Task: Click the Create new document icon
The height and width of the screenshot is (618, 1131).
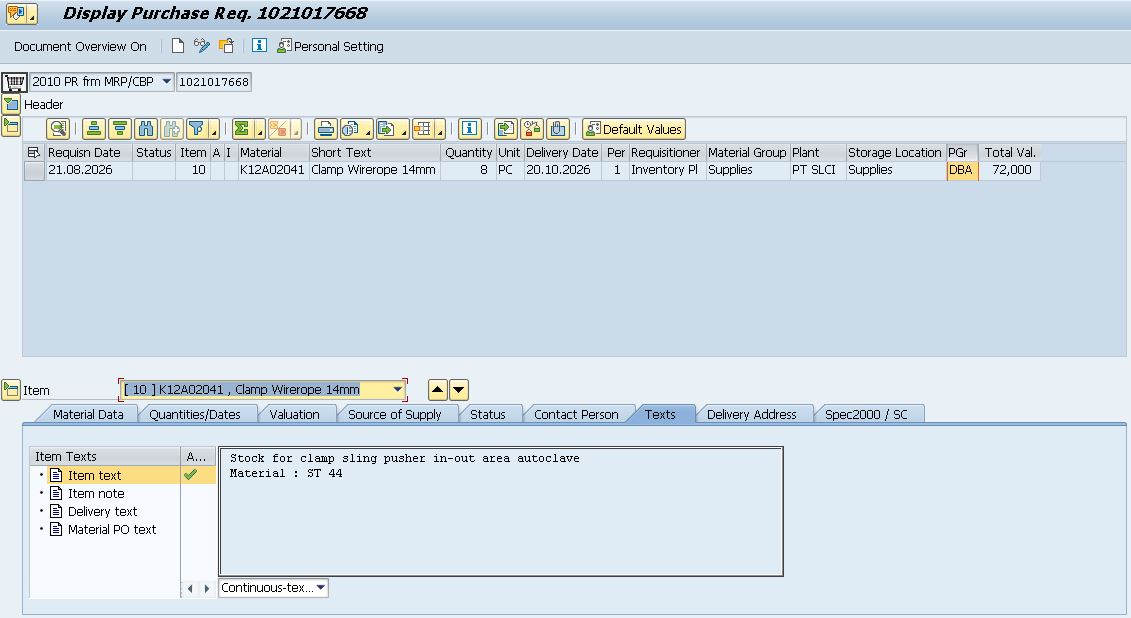Action: tap(177, 46)
